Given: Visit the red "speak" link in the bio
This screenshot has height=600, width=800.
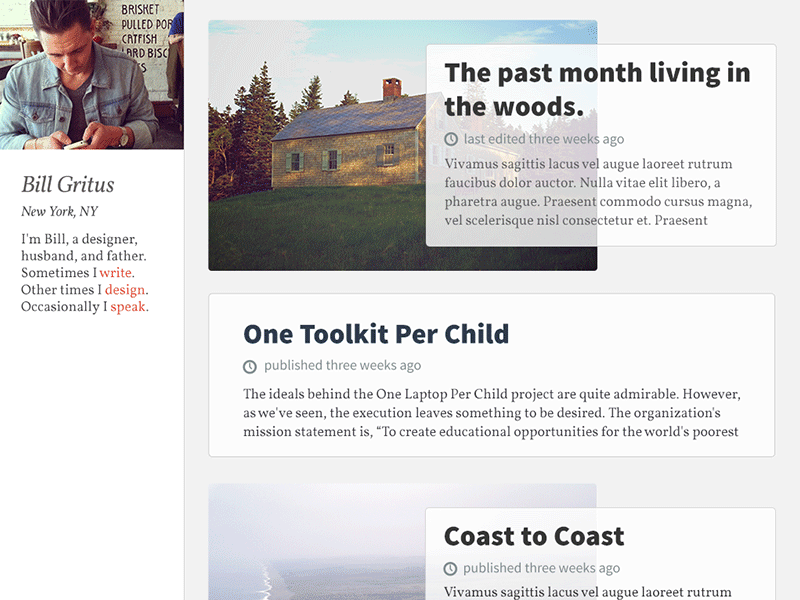Looking at the screenshot, I should point(128,307).
